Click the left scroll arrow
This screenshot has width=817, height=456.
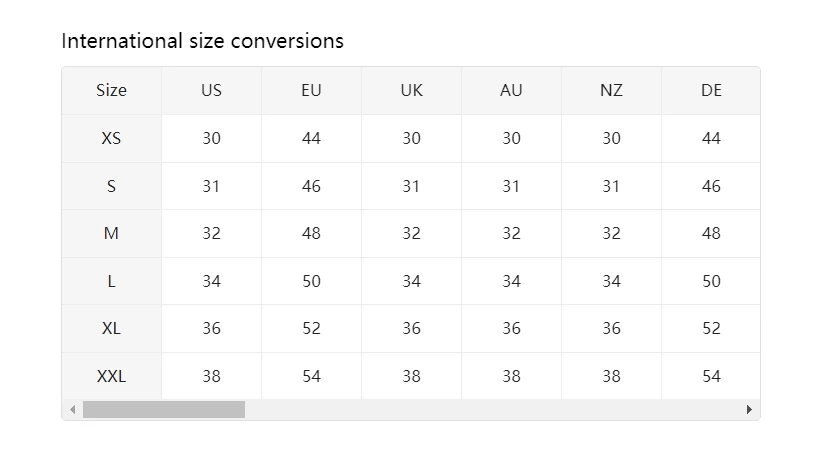pyautogui.click(x=72, y=410)
